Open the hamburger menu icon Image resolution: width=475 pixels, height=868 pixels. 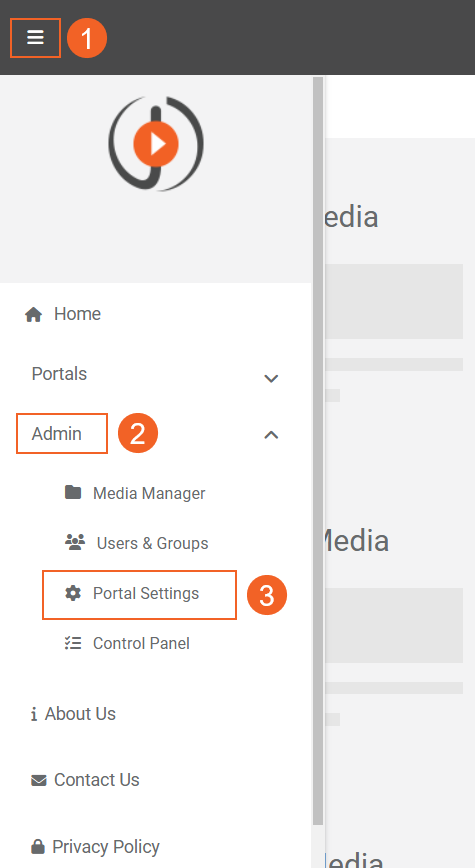pyautogui.click(x=35, y=37)
